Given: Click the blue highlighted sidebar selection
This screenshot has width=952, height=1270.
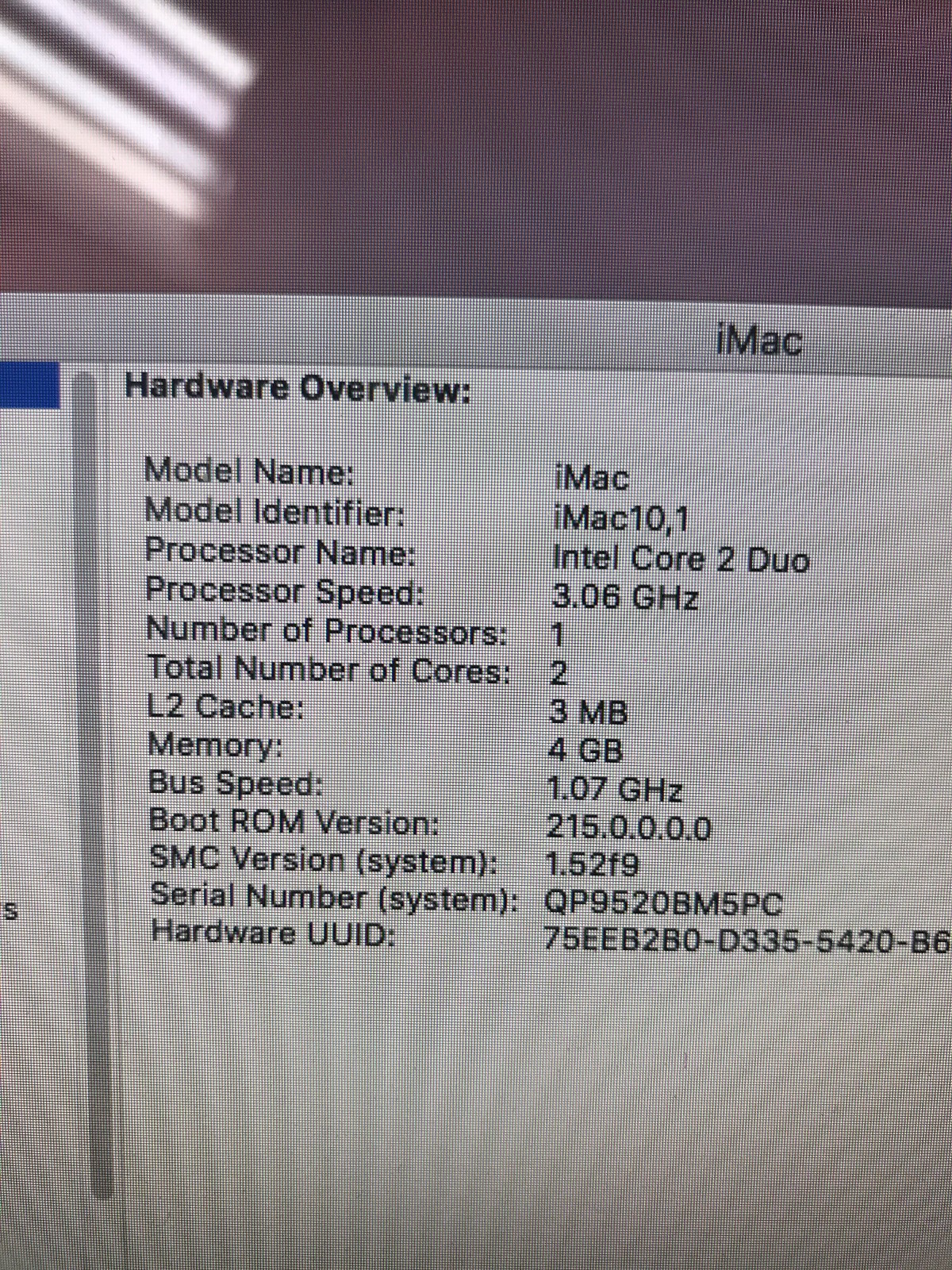Looking at the screenshot, I should coord(30,385).
